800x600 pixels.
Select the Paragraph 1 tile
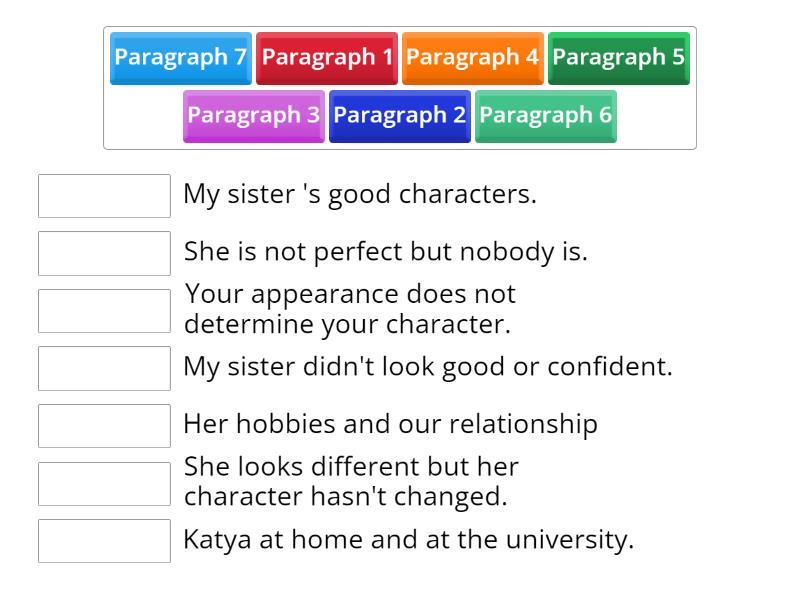[x=328, y=57]
